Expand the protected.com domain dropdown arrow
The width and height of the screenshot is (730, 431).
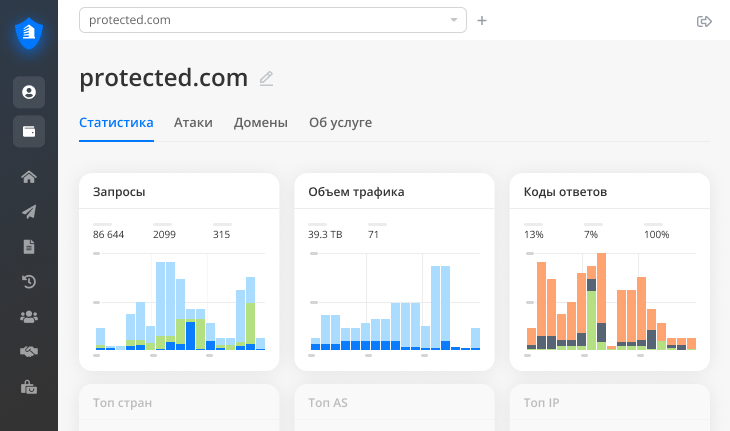click(454, 20)
